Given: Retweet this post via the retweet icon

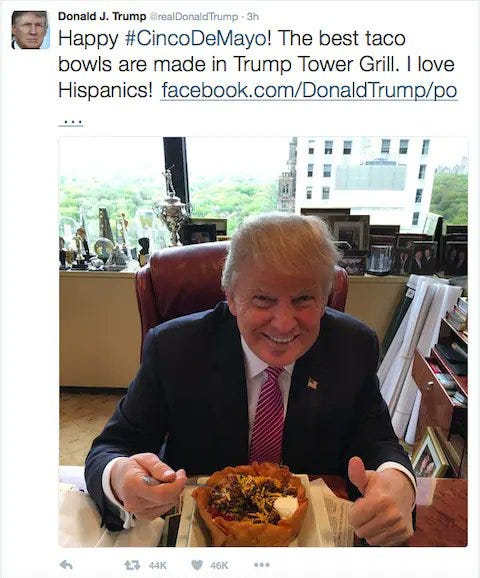Looking at the screenshot, I should 132,565.
